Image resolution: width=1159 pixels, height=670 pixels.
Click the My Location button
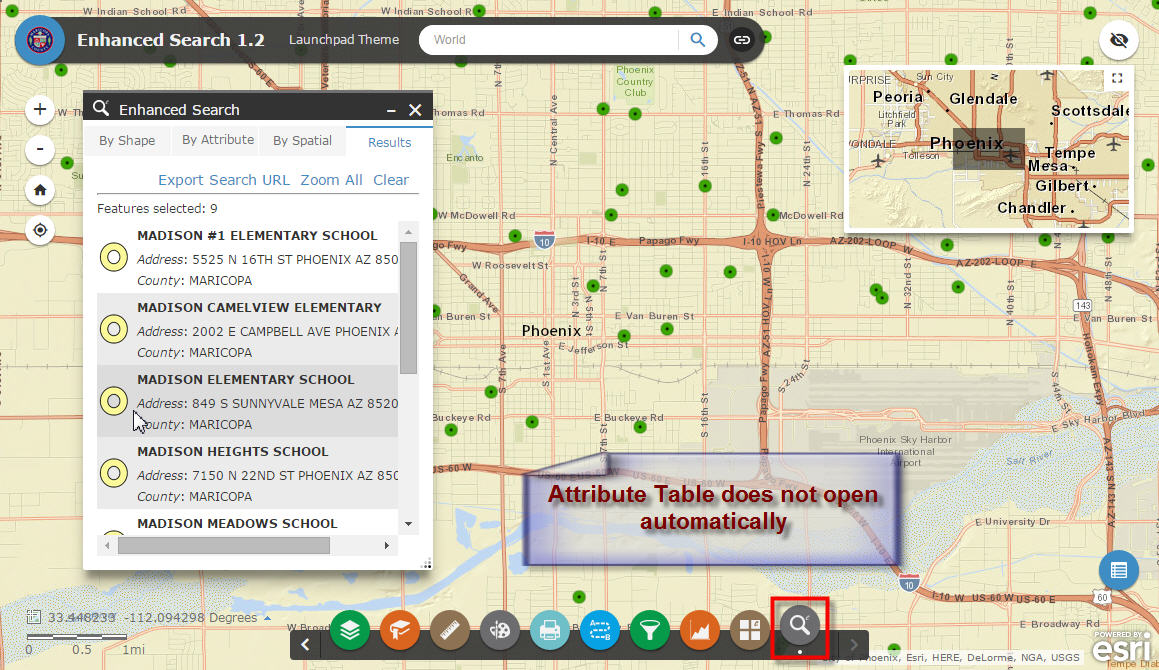(40, 231)
